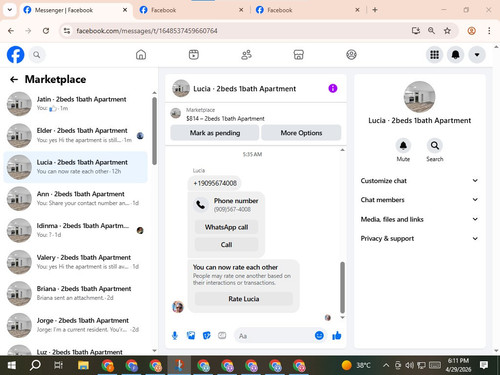This screenshot has width=500, height=375.
Task: Open the Ann apartment conversation
Action: tap(76, 199)
